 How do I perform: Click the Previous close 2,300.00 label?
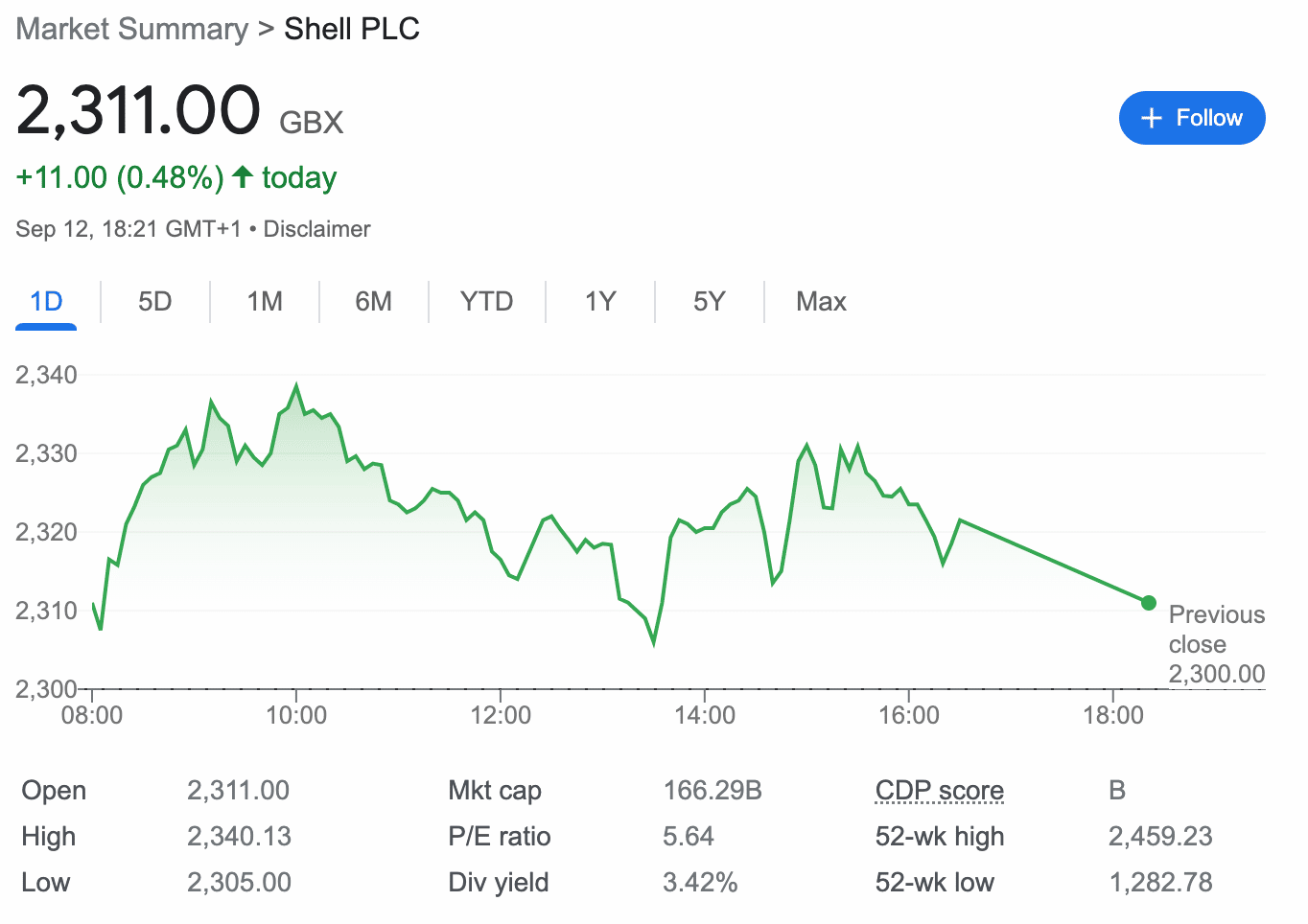click(x=1217, y=644)
